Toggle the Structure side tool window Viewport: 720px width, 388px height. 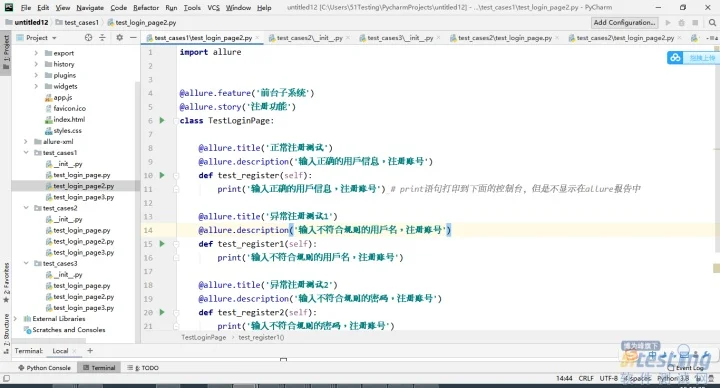click(6, 333)
